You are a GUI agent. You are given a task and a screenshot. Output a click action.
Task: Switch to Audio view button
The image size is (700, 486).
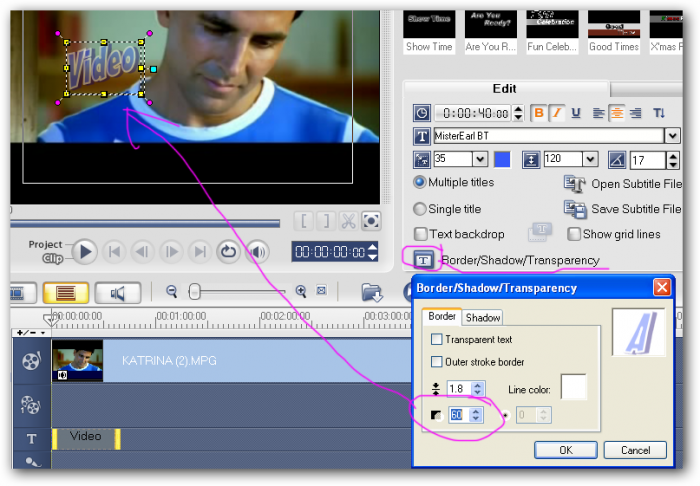(118, 293)
